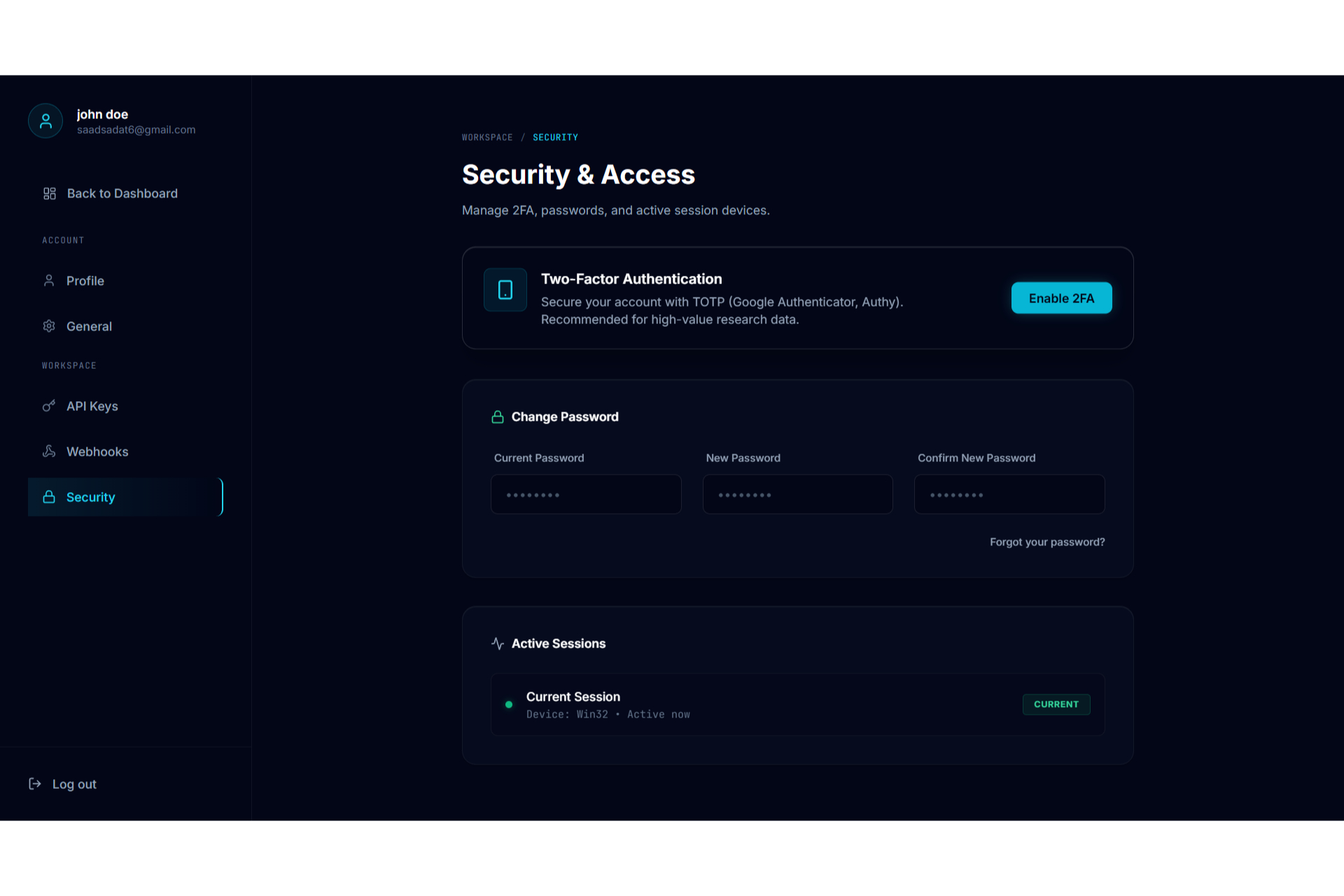Open the Profile settings page
Image resolution: width=1344 pixels, height=896 pixels.
click(x=85, y=281)
